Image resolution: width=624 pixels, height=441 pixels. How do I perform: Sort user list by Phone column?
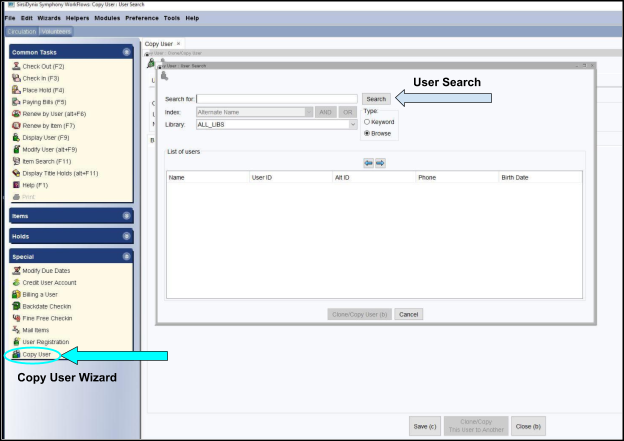[x=457, y=178]
